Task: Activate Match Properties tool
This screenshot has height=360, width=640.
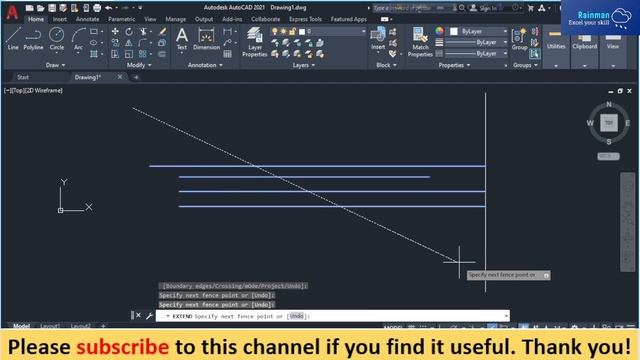Action: (420, 42)
